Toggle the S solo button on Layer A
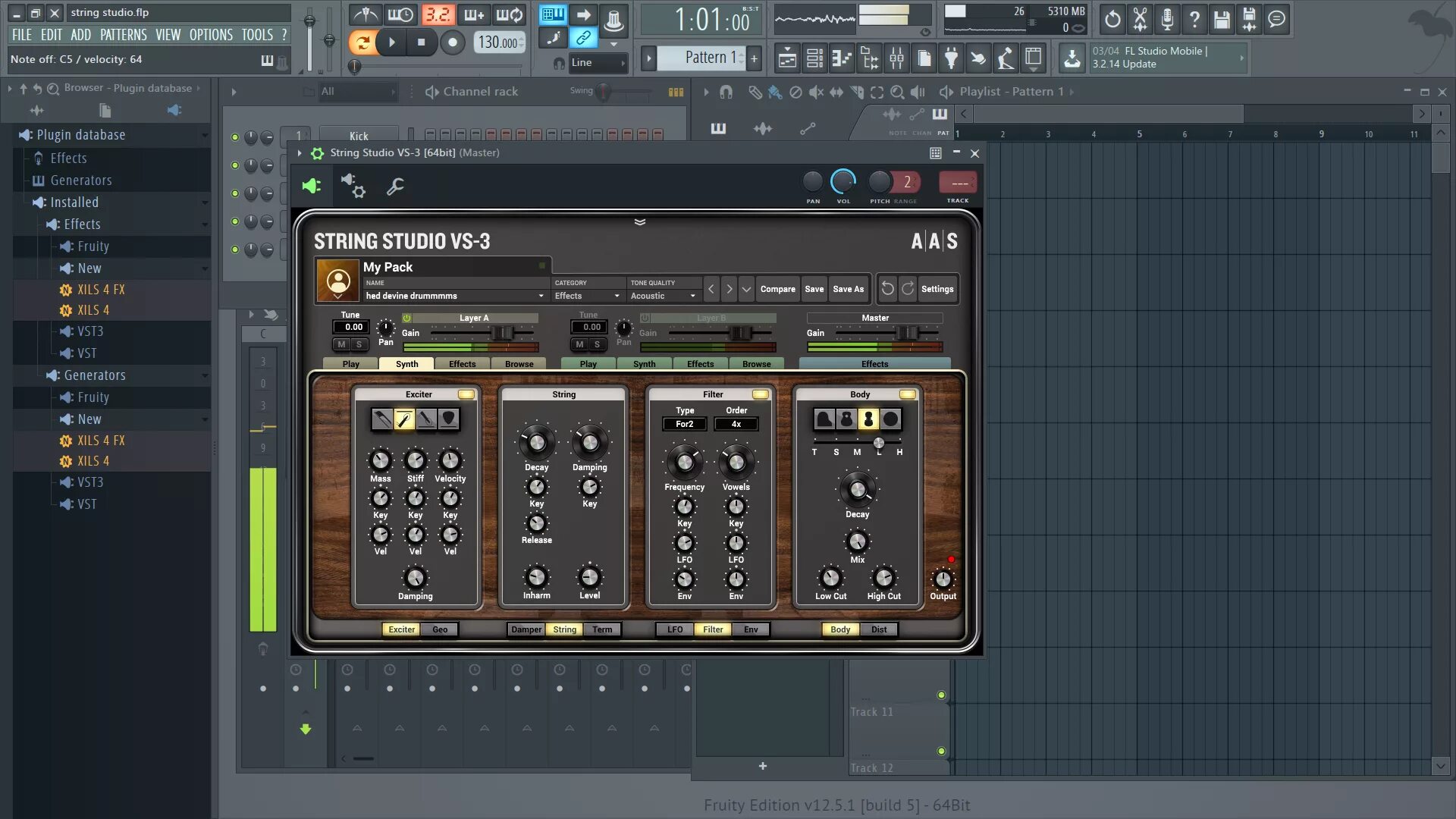Screen dimensions: 1456x819 tap(358, 344)
